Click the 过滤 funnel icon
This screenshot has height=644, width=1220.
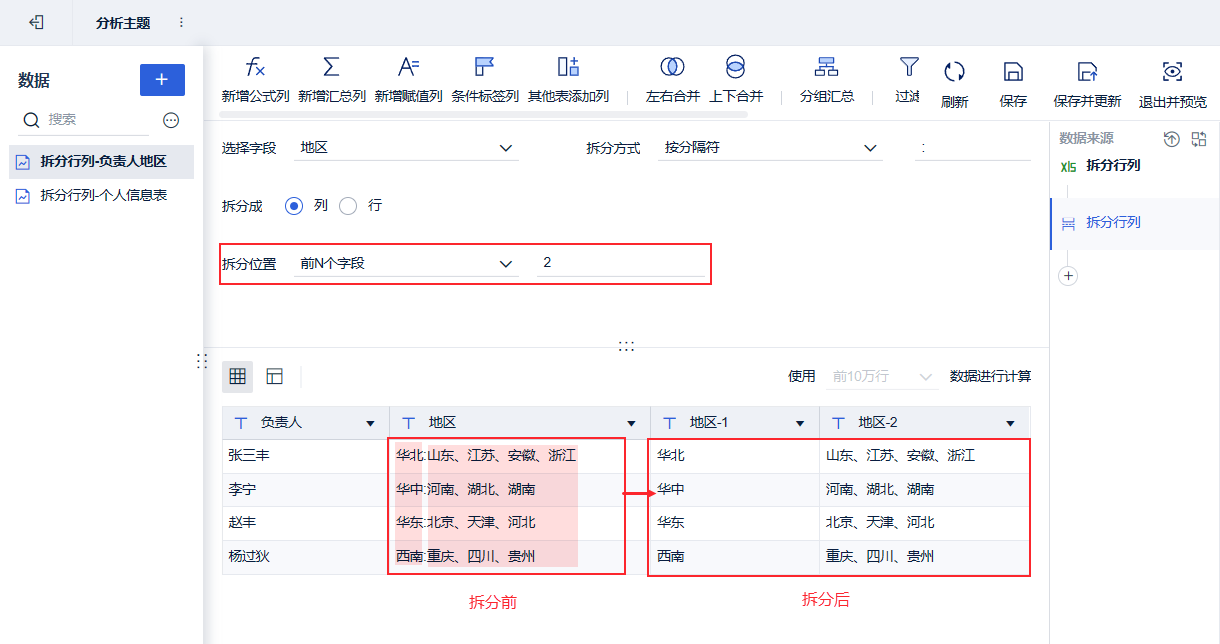[x=908, y=67]
